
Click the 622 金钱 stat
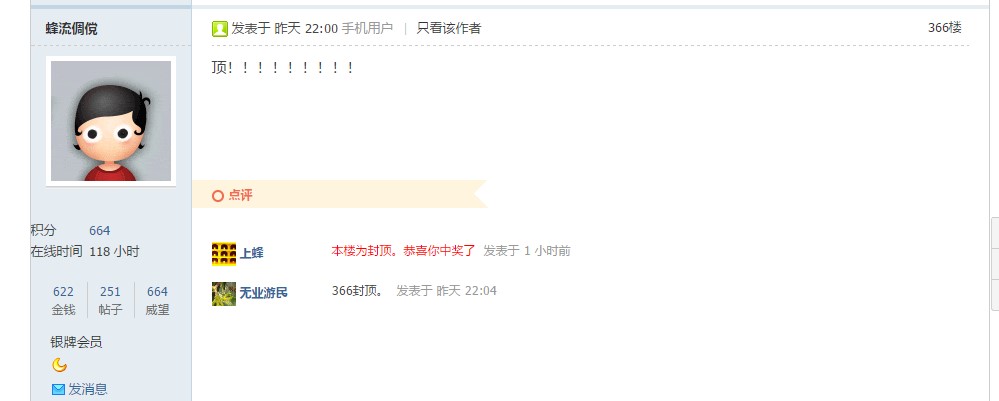pos(63,300)
